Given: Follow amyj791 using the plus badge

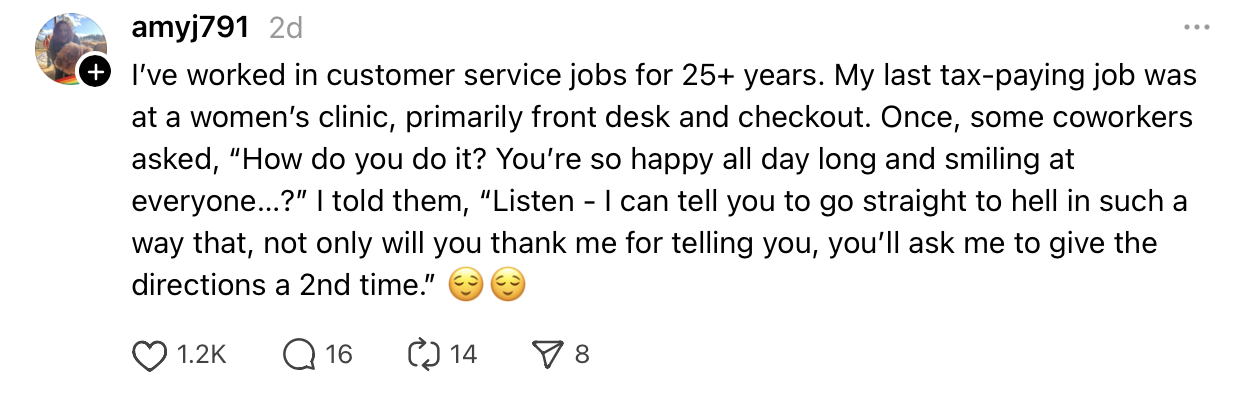Looking at the screenshot, I should tap(95, 72).
